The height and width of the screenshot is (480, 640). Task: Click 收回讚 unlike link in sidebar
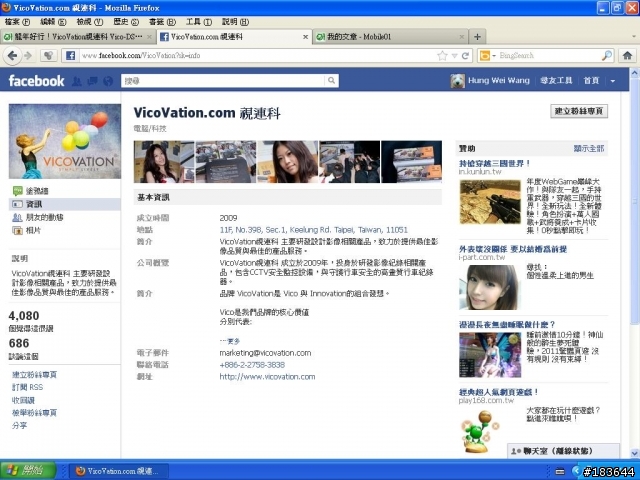(x=23, y=400)
